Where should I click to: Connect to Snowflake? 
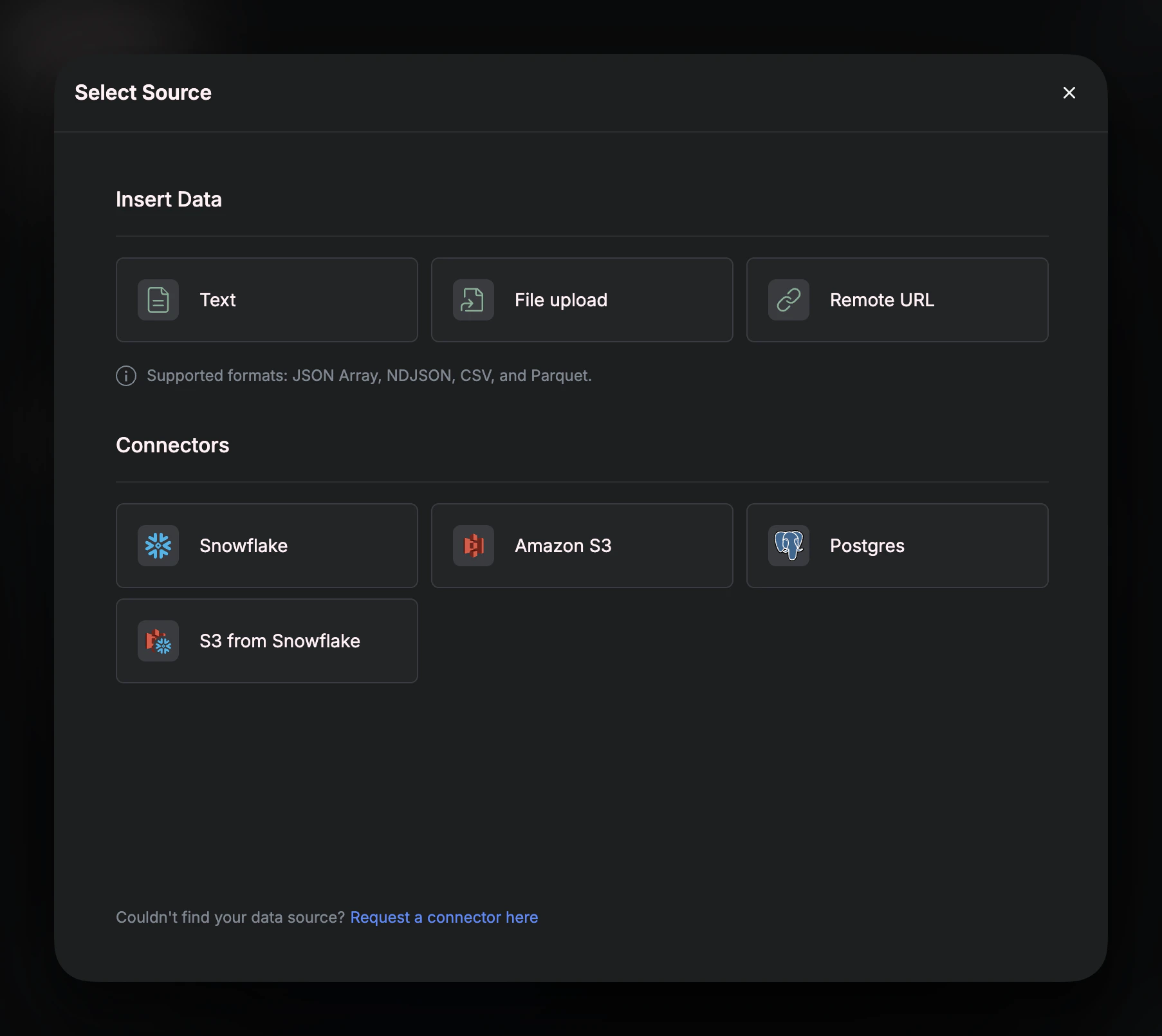click(266, 546)
